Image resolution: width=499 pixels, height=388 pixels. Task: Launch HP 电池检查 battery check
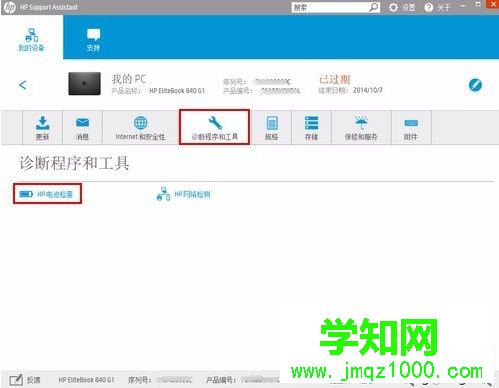[47, 194]
